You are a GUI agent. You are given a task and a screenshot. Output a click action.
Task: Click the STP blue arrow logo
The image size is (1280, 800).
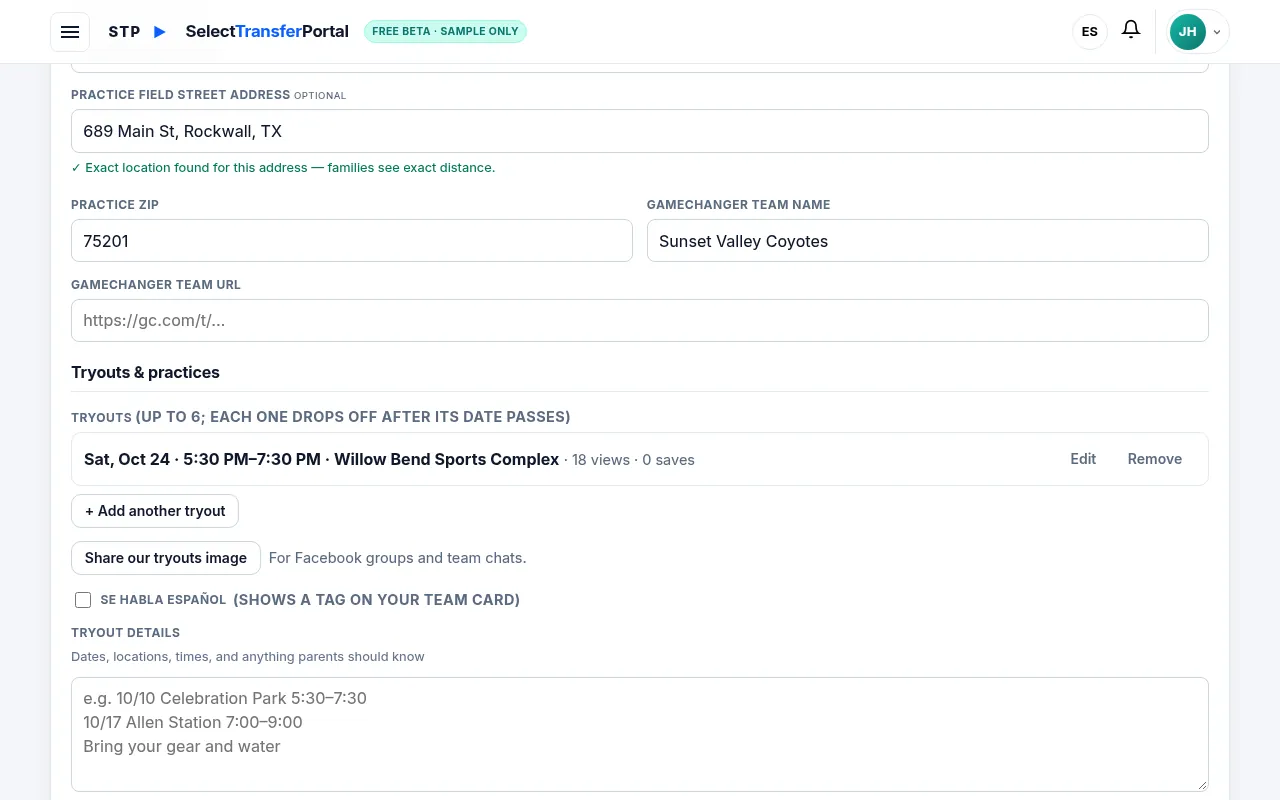[159, 32]
